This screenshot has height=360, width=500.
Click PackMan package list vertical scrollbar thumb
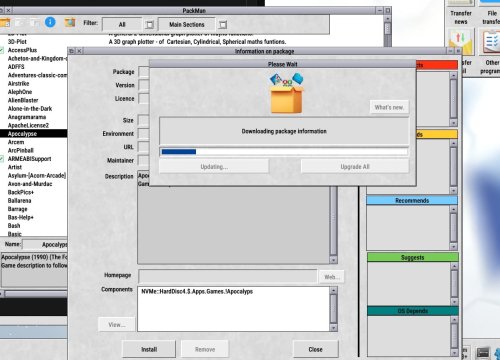tap(388, 28)
